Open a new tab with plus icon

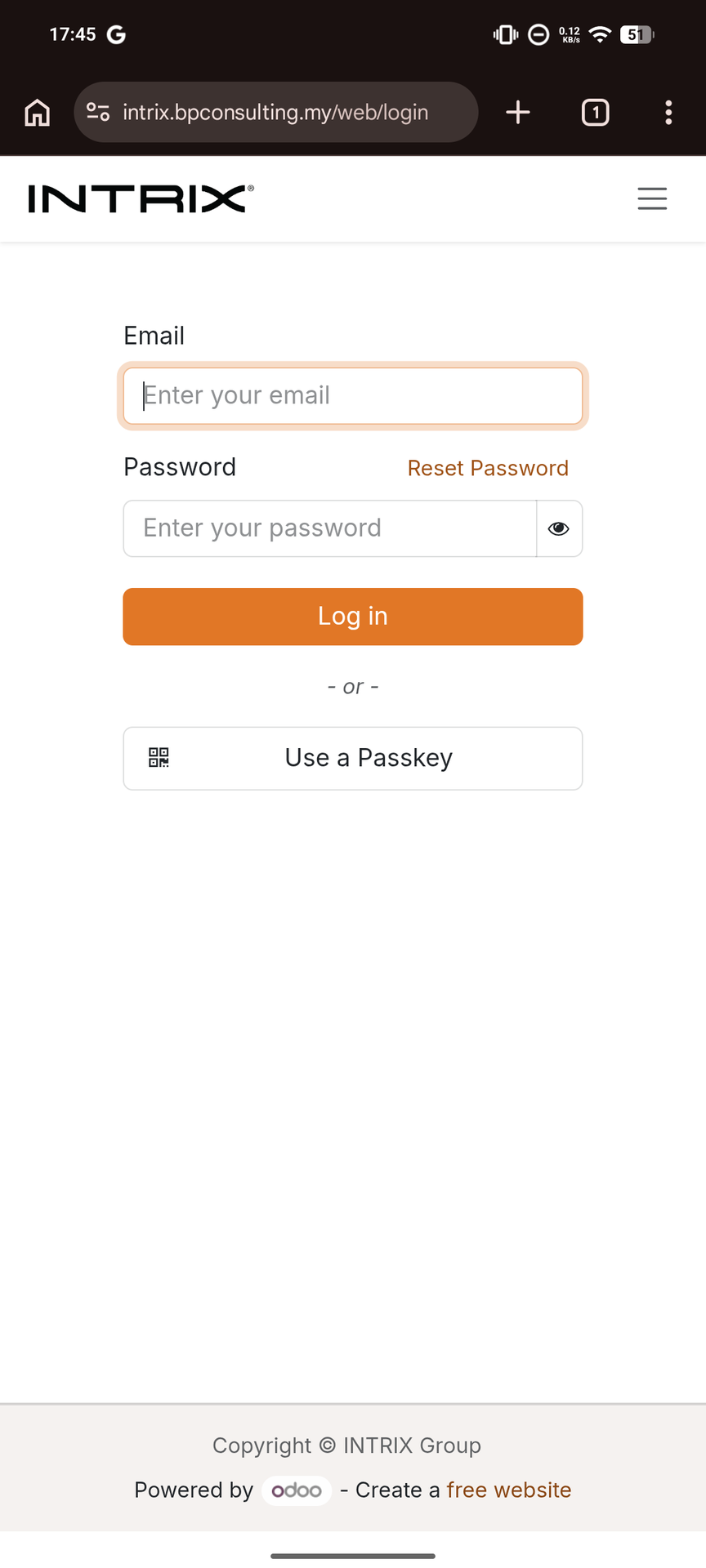(x=518, y=113)
